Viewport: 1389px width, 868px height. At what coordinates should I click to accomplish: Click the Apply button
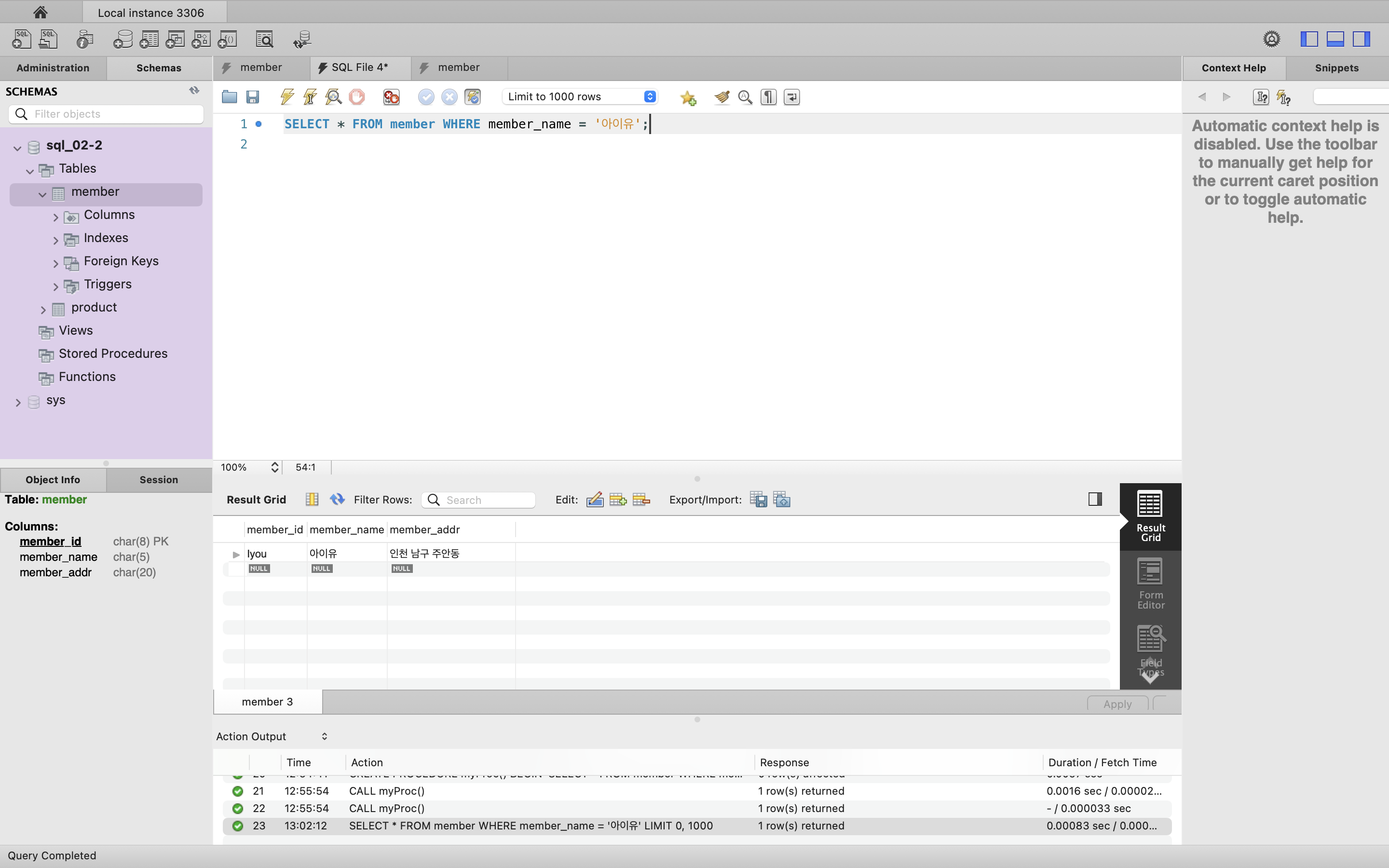1117,704
